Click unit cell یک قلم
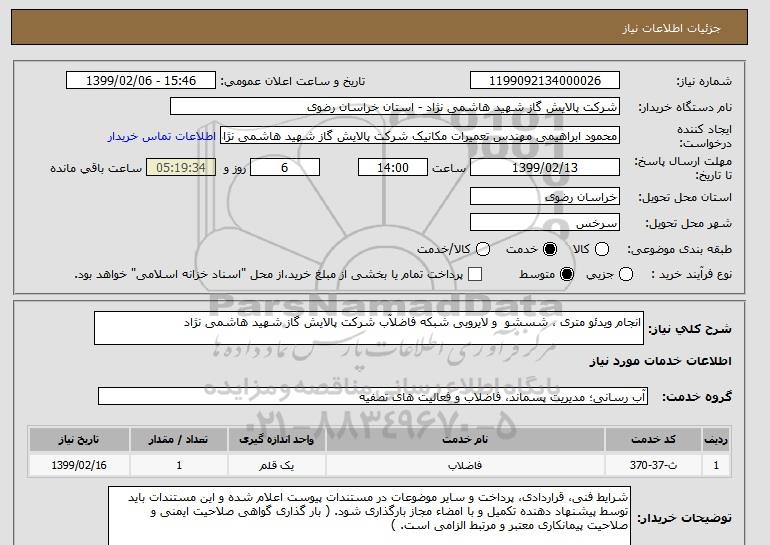The width and height of the screenshot is (770, 545). pyautogui.click(x=276, y=465)
